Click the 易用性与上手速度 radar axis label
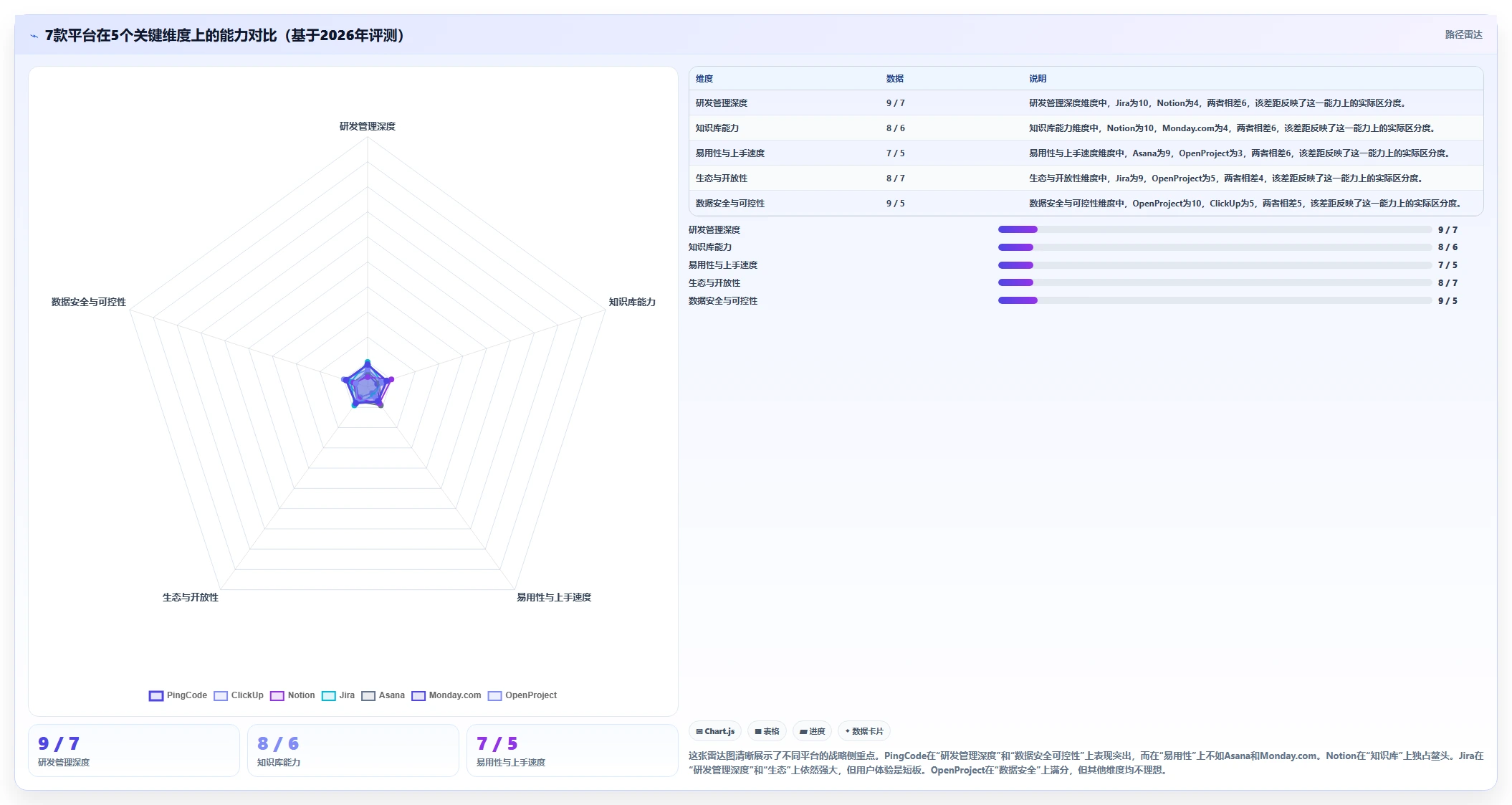 [554, 597]
